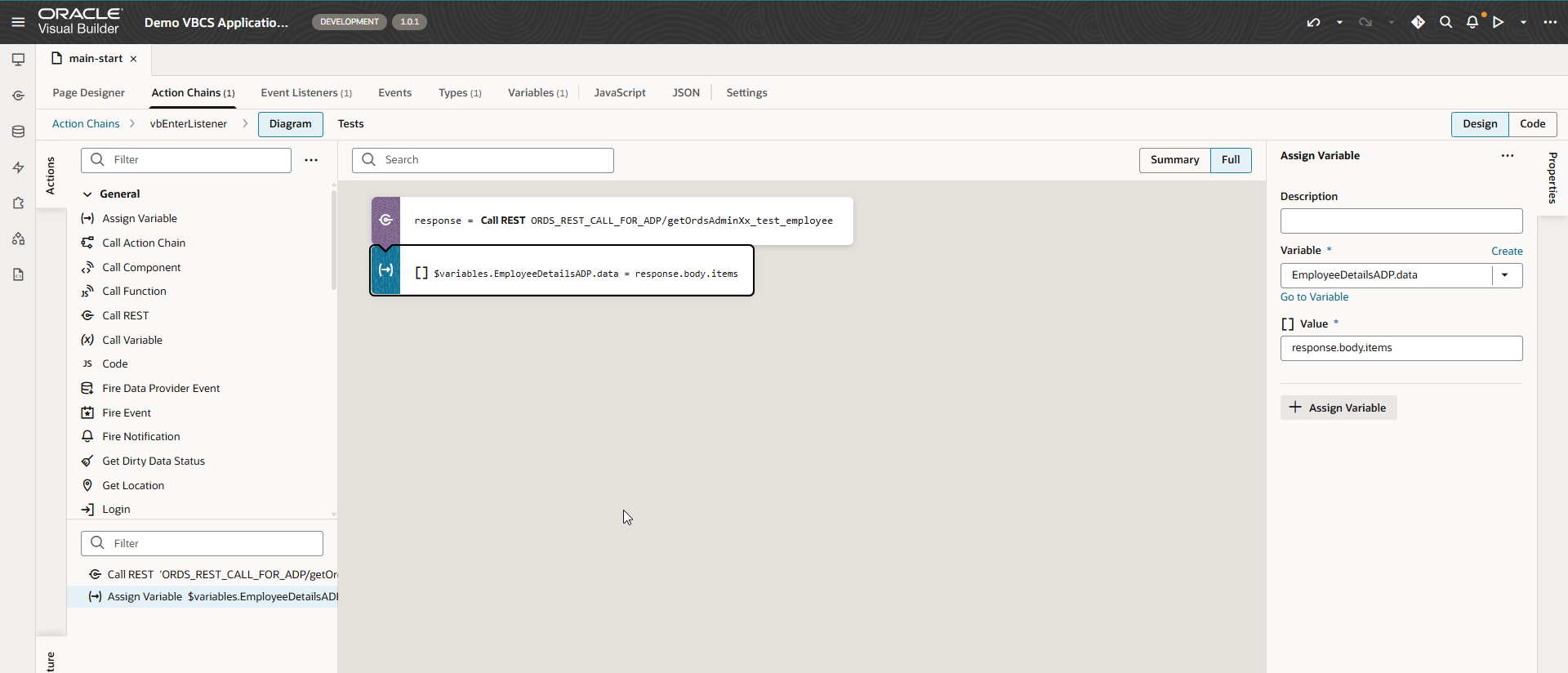Switch editor to Code mode
Screen dimensions: 1568x673
[1532, 124]
